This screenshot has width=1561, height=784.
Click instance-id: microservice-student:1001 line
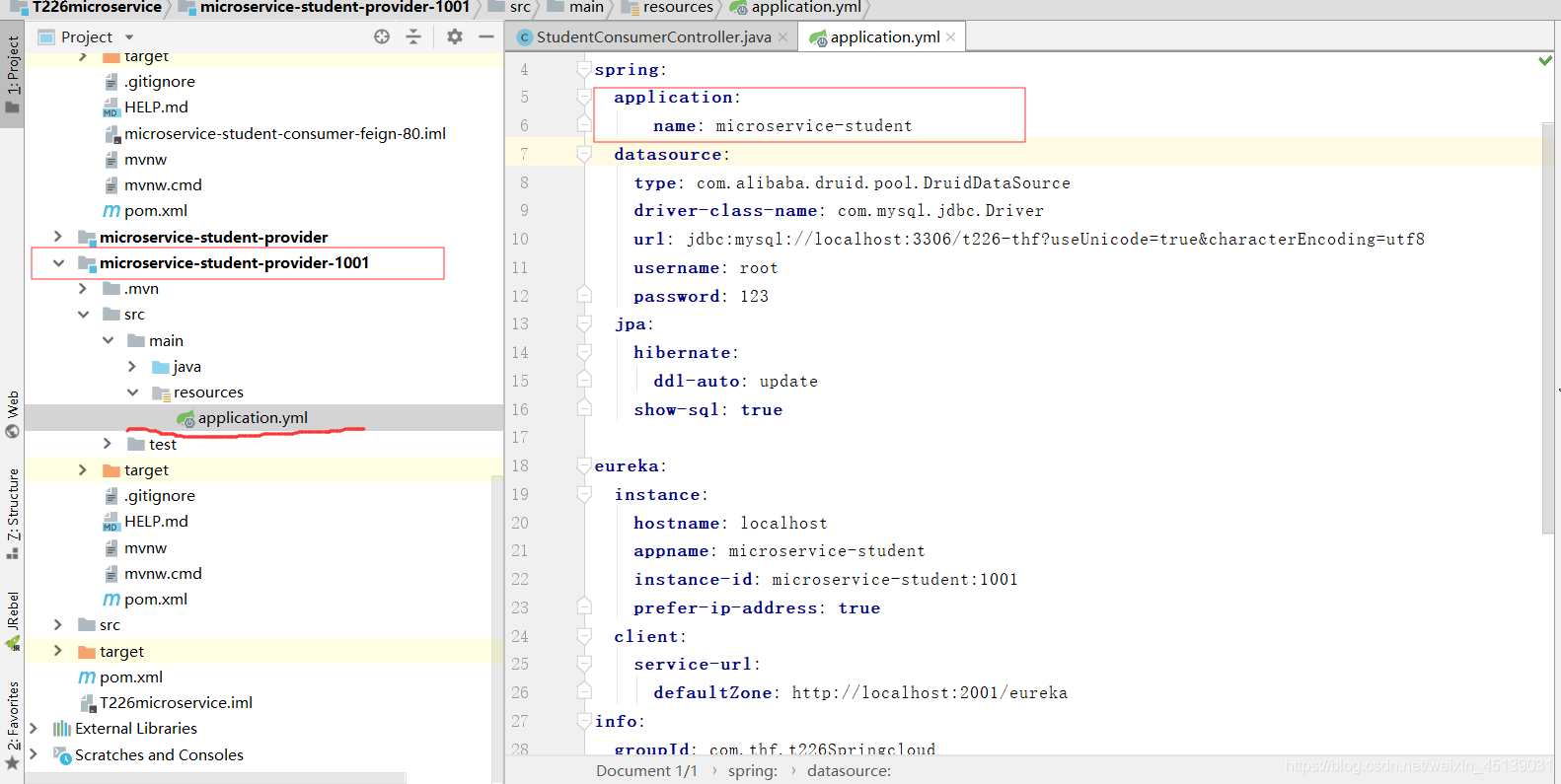(826, 579)
